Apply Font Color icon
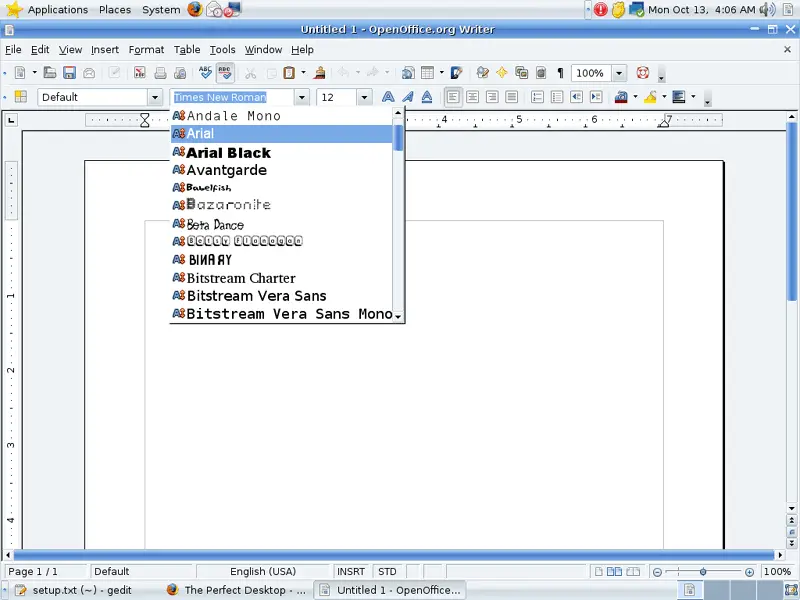Viewport: 800px width, 600px height. click(x=621, y=97)
